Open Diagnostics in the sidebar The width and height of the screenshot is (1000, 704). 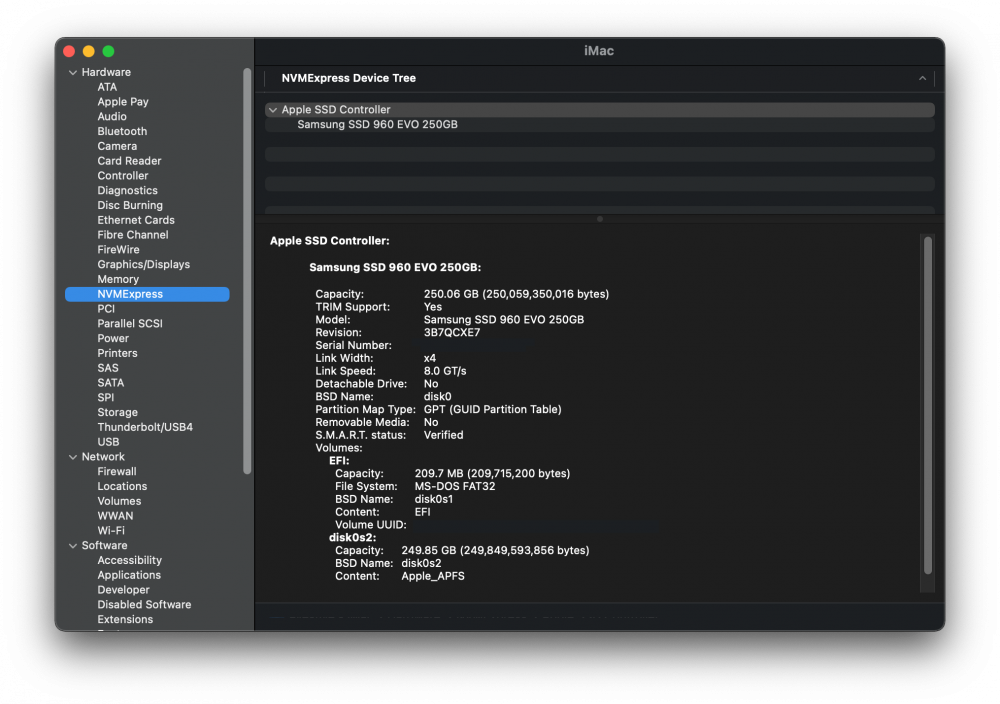pos(127,191)
